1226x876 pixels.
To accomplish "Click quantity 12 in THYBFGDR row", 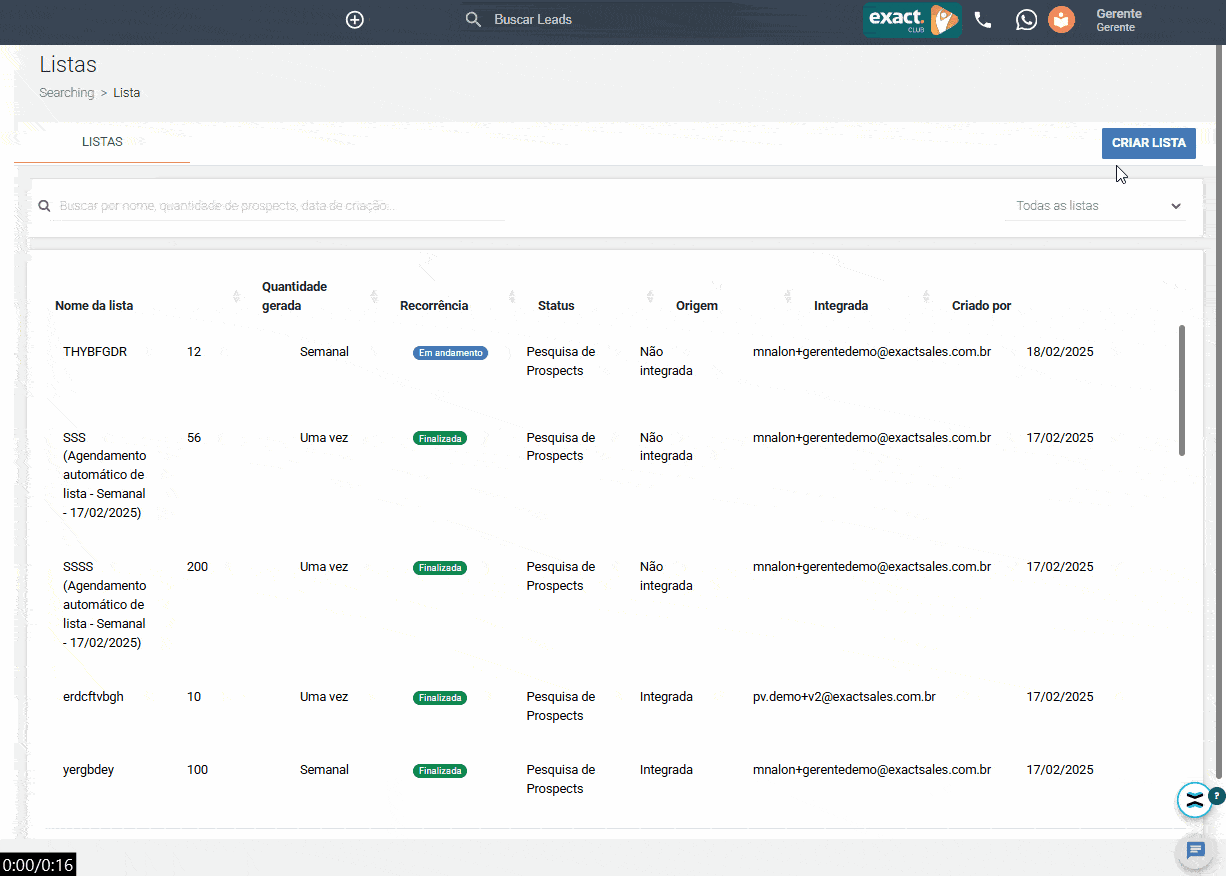I will (194, 352).
